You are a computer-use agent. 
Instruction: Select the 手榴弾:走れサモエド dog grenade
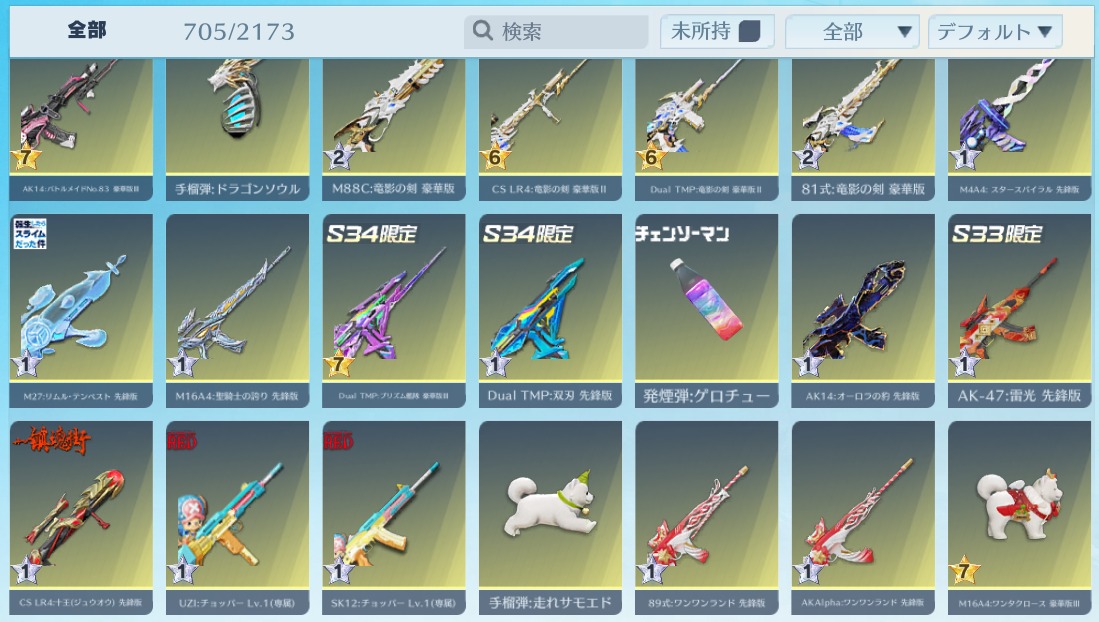(x=550, y=518)
